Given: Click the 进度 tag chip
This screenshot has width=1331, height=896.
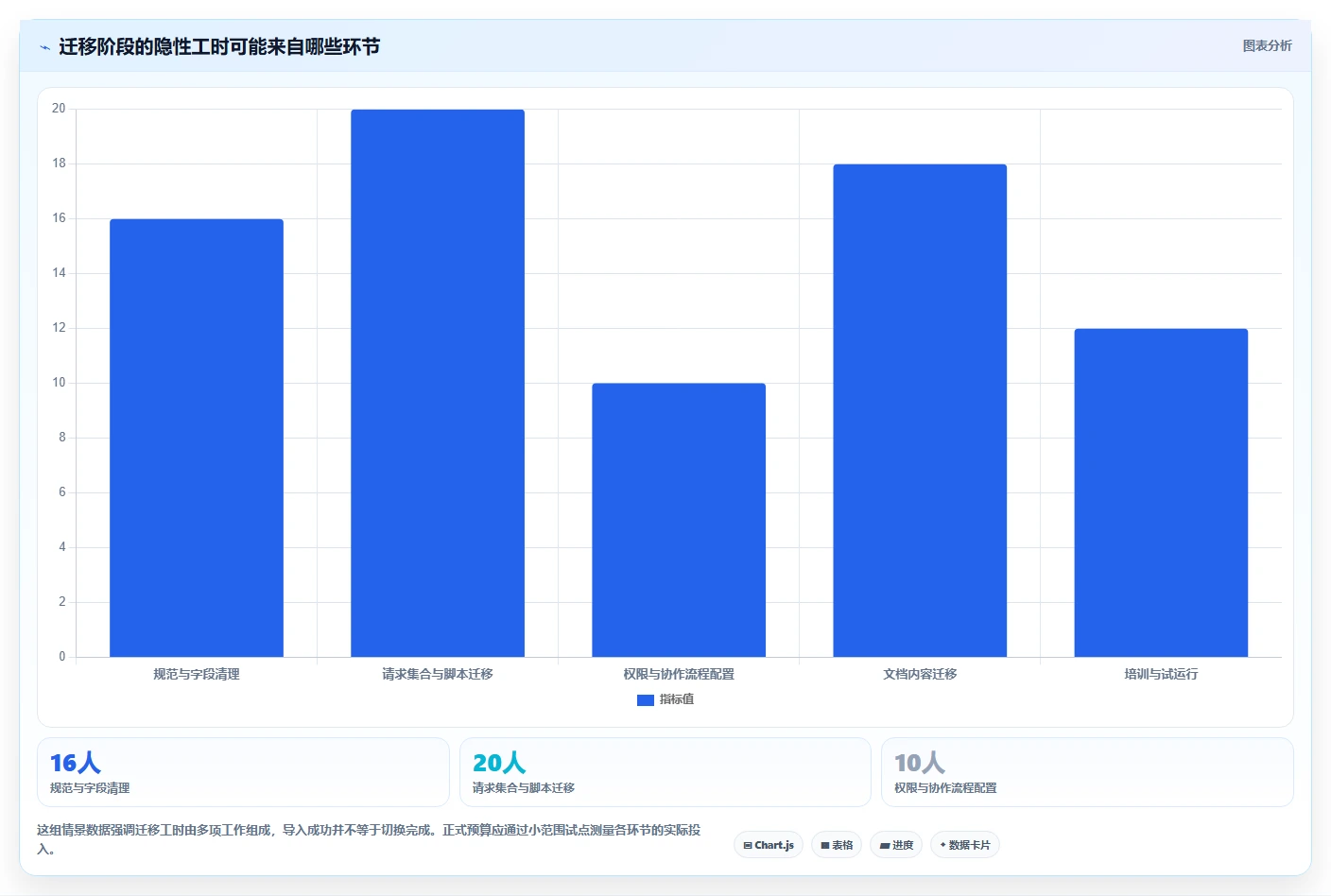Looking at the screenshot, I should 896,845.
